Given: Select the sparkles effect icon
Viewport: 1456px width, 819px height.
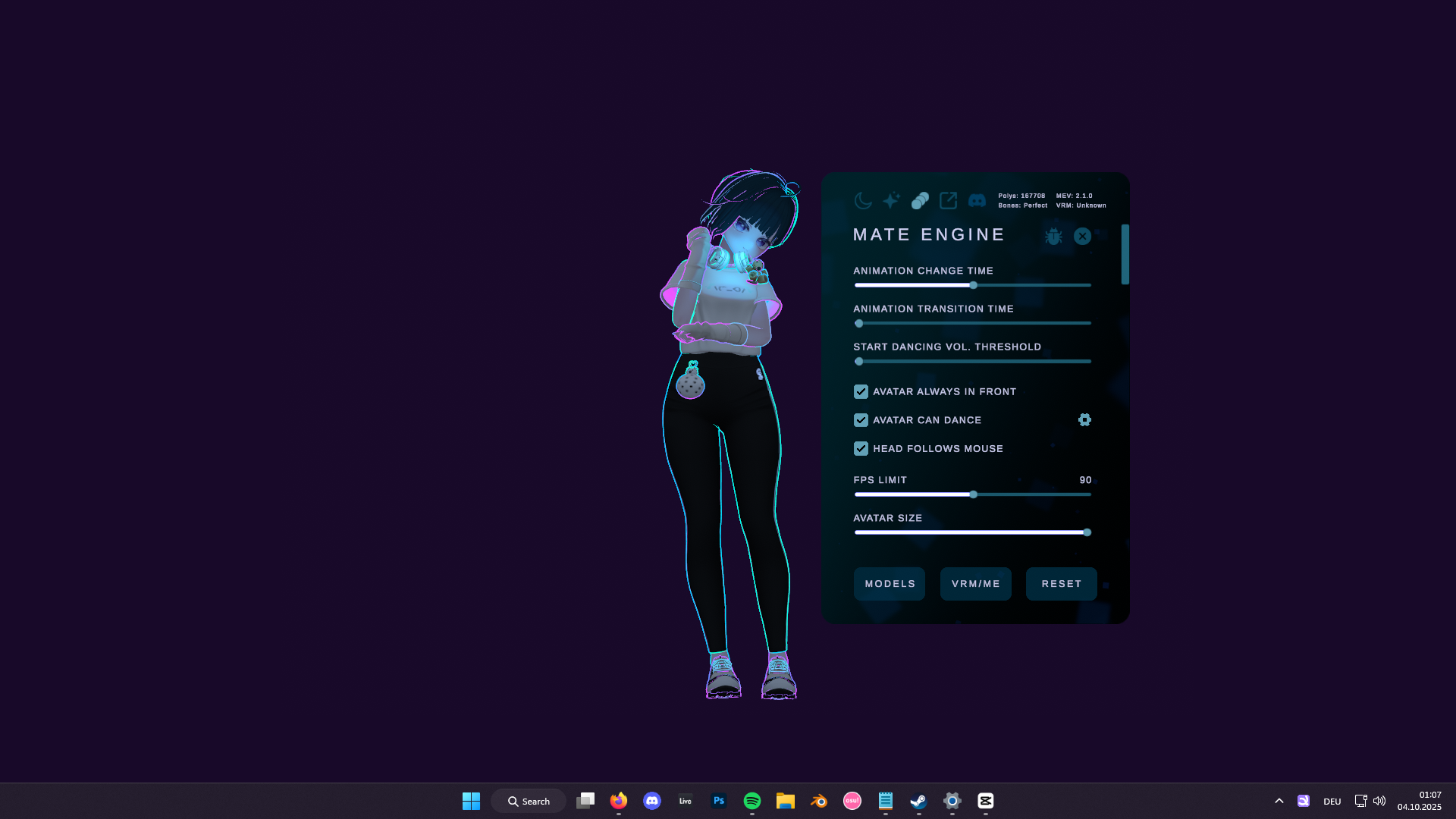Looking at the screenshot, I should pyautogui.click(x=891, y=200).
